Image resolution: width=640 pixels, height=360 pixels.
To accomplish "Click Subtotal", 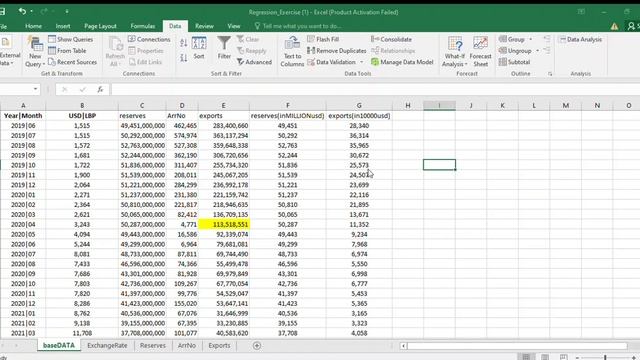I will point(515,62).
